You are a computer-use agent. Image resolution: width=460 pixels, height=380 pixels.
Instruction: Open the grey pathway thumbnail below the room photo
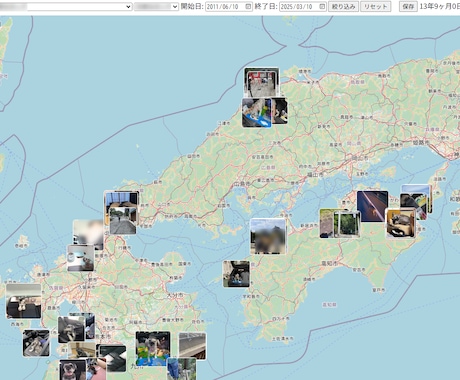click(123, 221)
